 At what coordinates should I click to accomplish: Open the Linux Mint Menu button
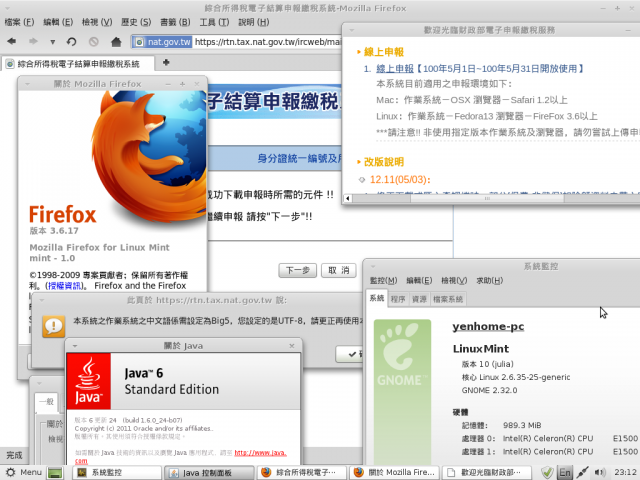click(23, 472)
